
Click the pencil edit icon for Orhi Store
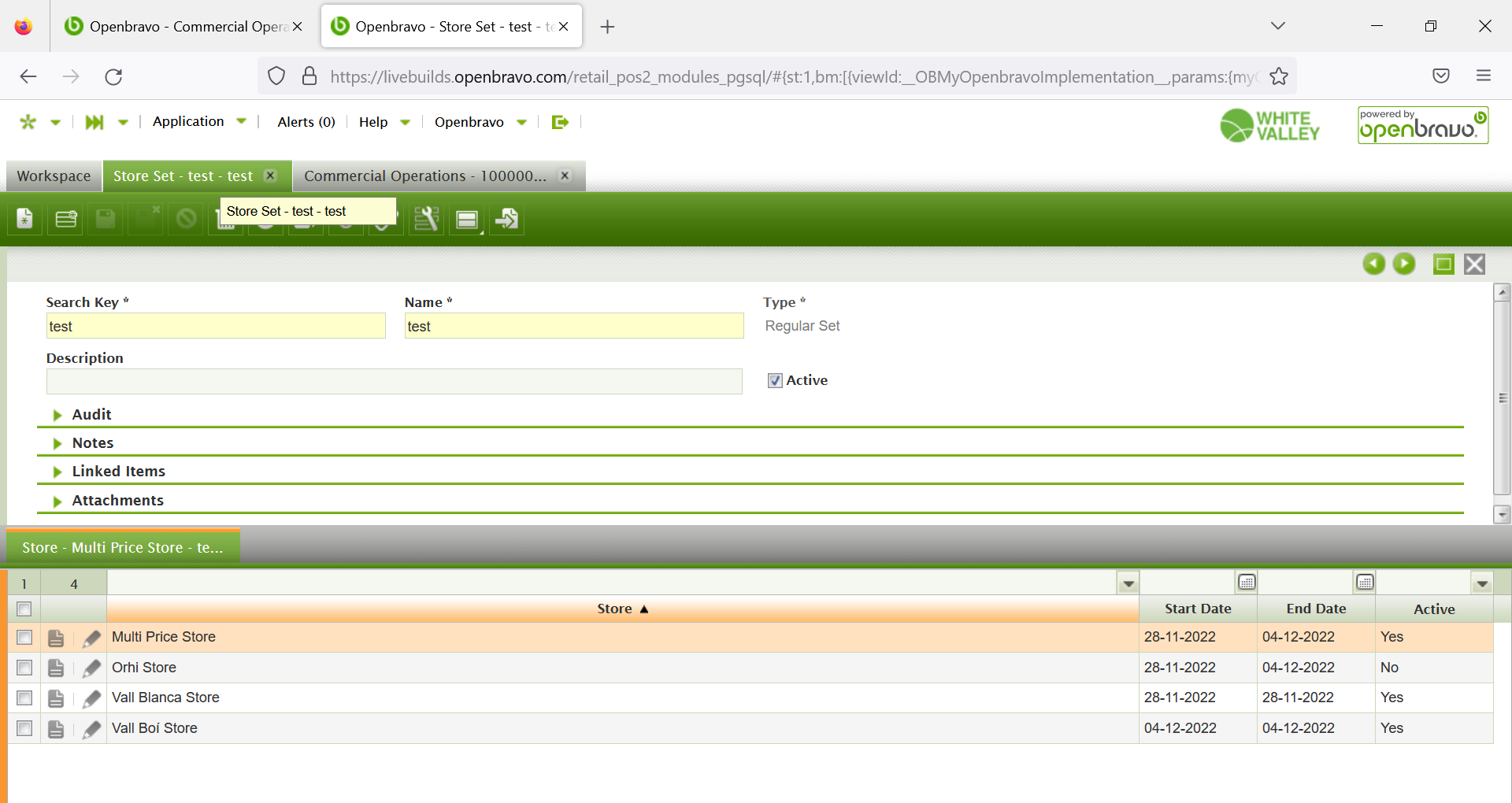91,668
